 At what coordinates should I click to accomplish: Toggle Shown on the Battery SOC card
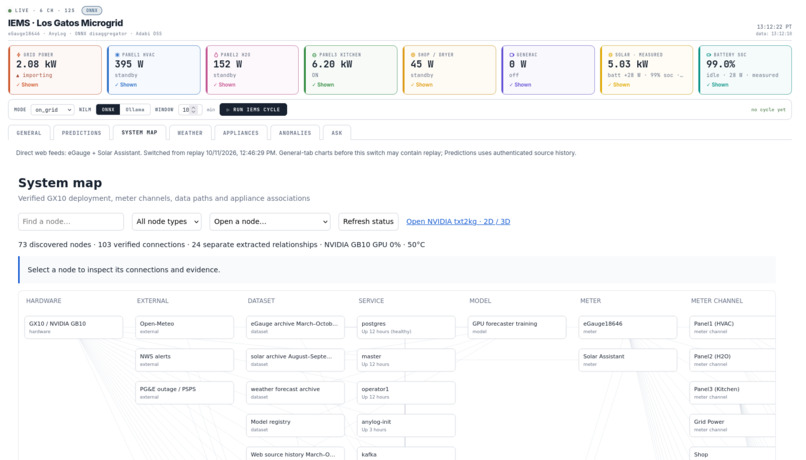718,85
